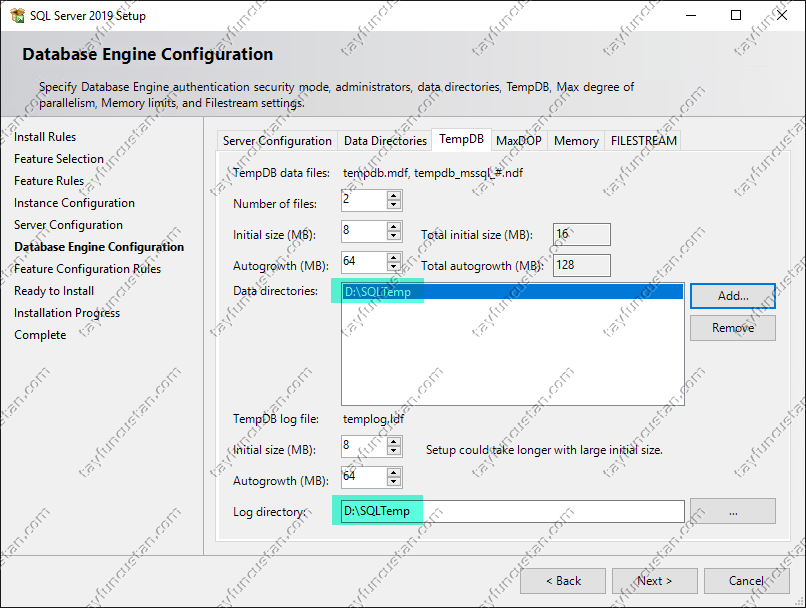Click the Log directory text field
The image size is (806, 608).
[x=512, y=511]
